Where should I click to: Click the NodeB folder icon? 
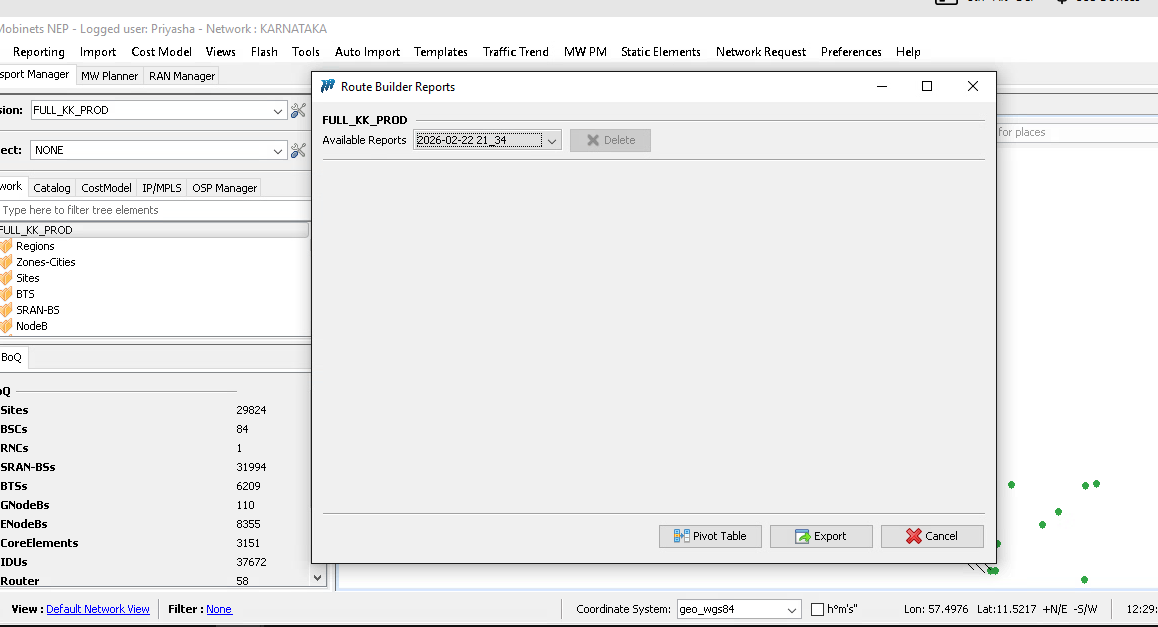coord(6,326)
